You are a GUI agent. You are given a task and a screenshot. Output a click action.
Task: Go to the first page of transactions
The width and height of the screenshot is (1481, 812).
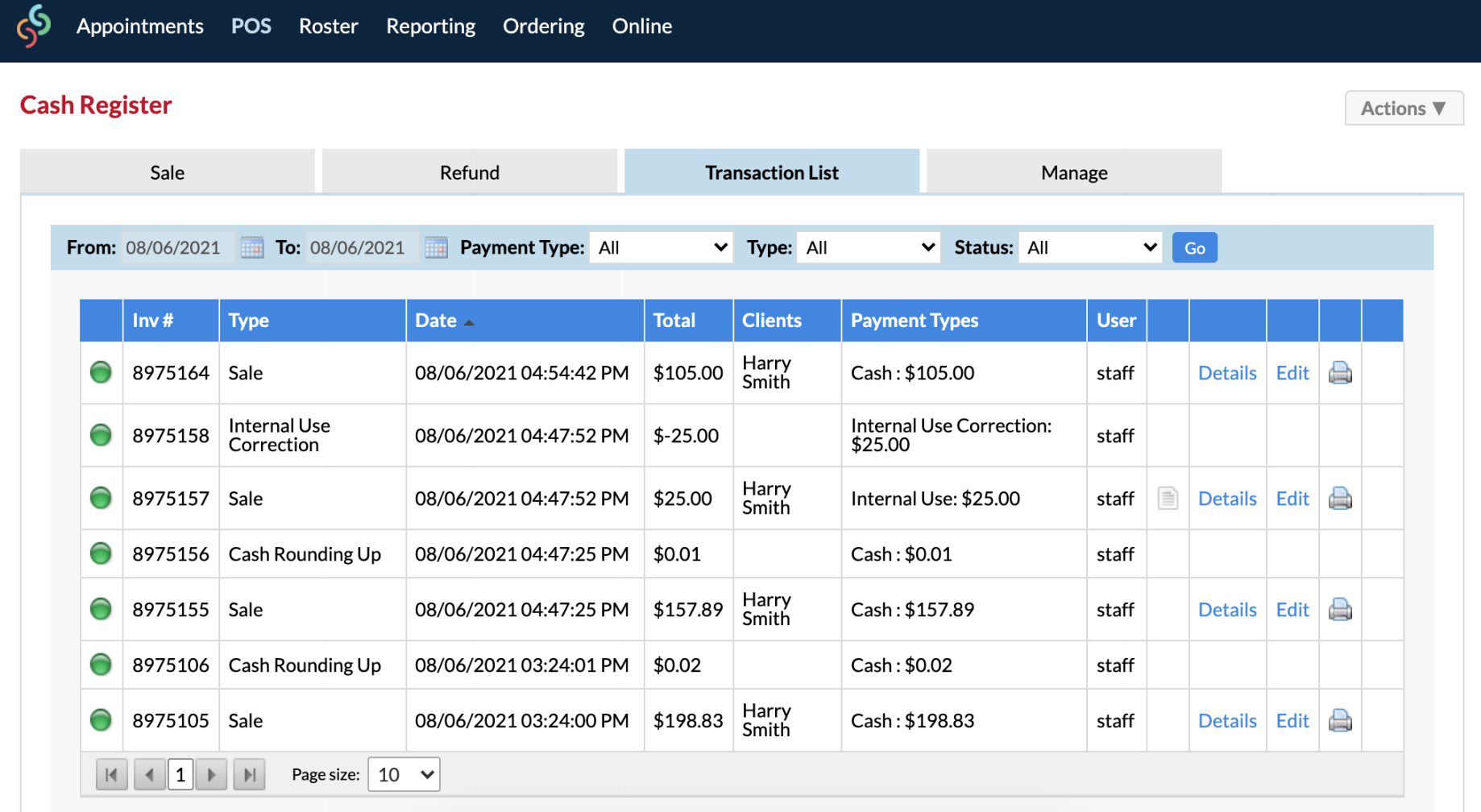(x=111, y=774)
